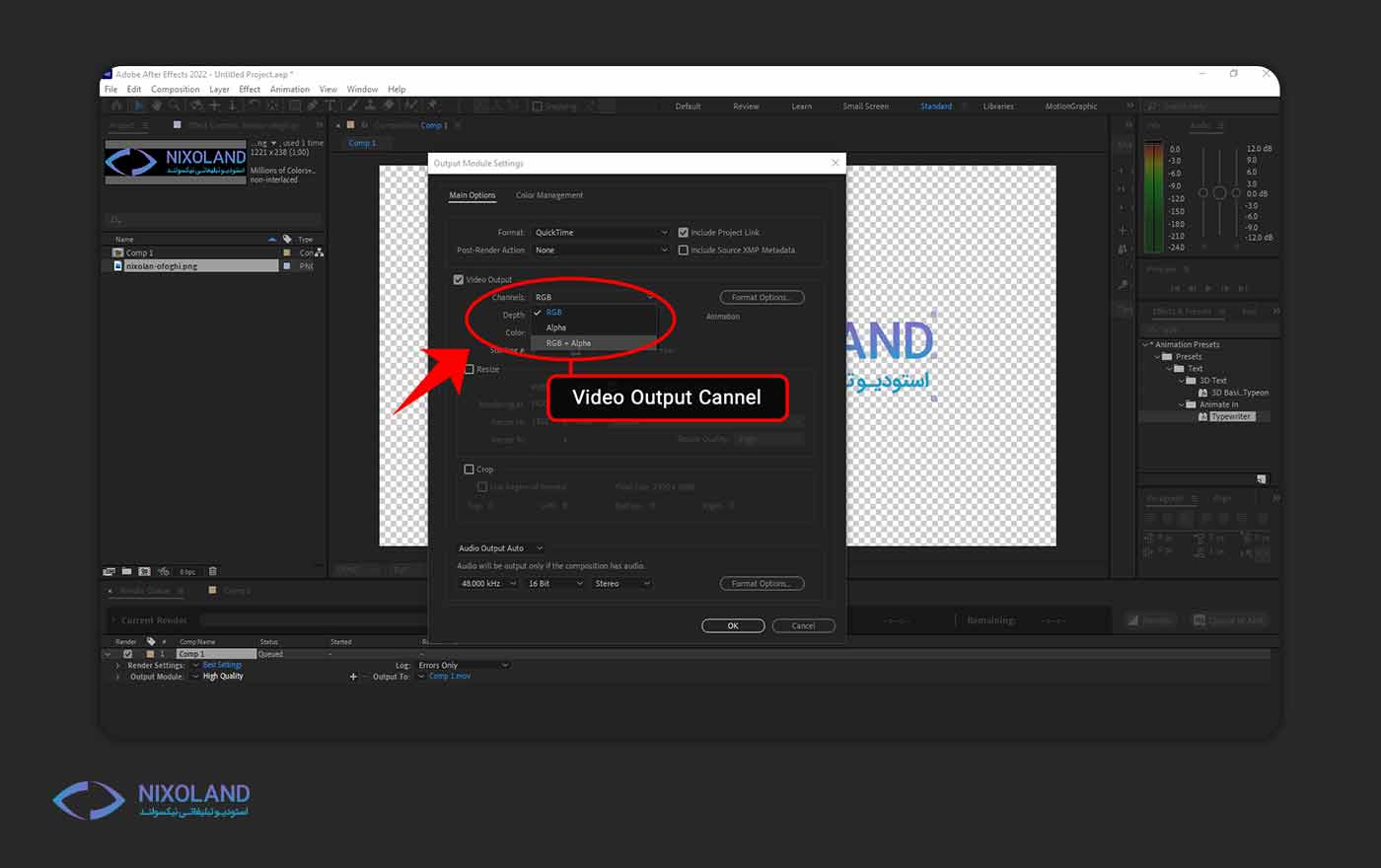1381x868 pixels.
Task: Click the right audio level slider
Action: (1236, 193)
